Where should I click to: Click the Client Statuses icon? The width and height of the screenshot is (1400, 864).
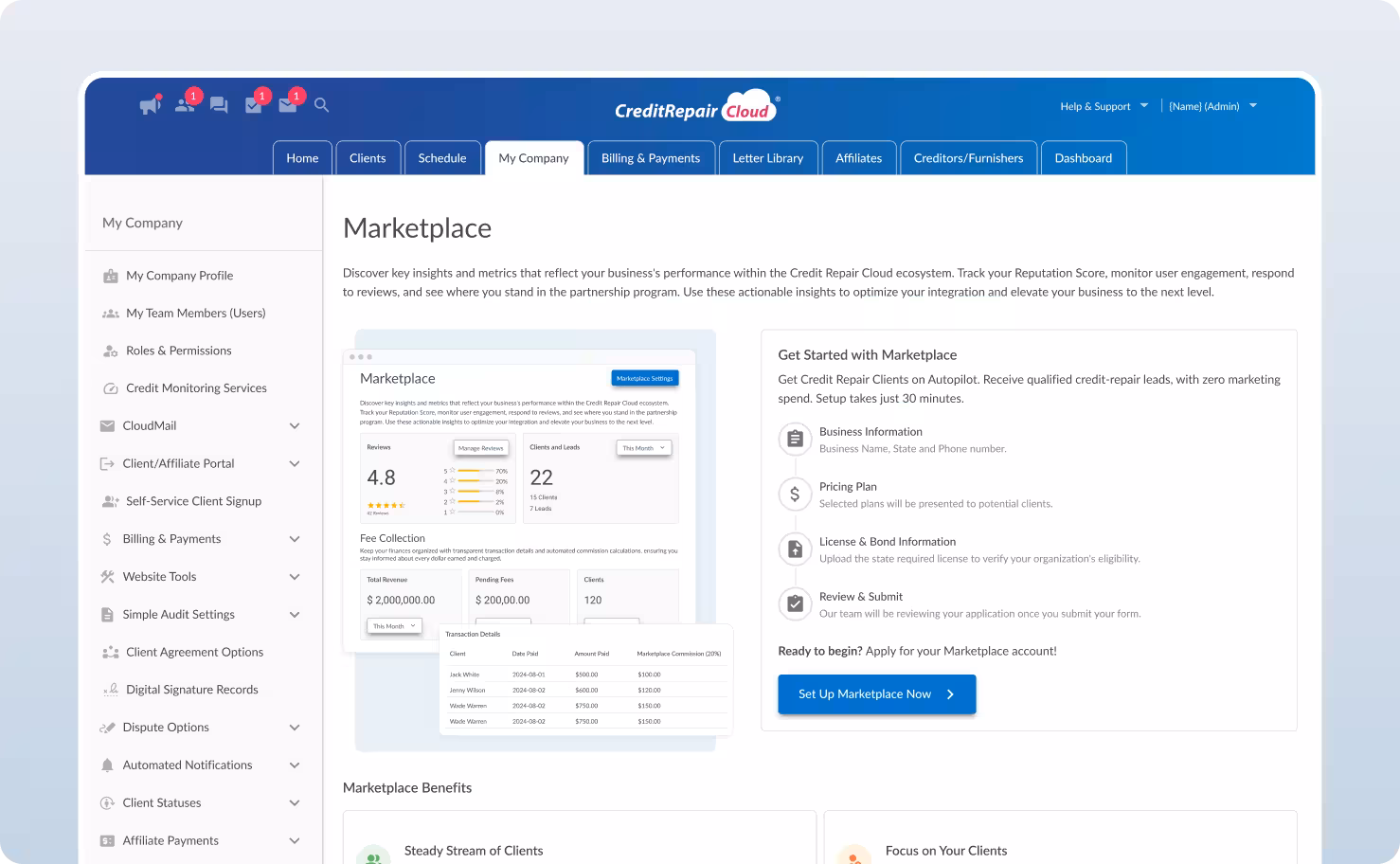107,803
